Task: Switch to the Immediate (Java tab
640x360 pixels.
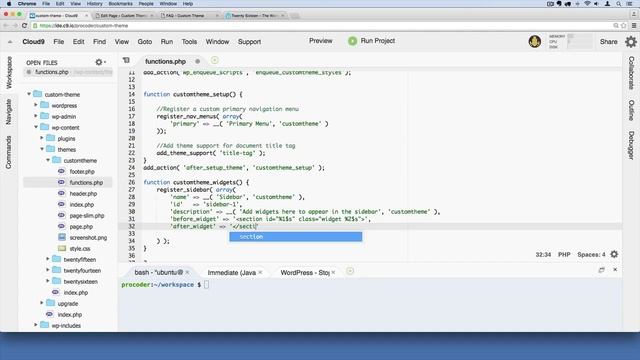Action: click(231, 272)
